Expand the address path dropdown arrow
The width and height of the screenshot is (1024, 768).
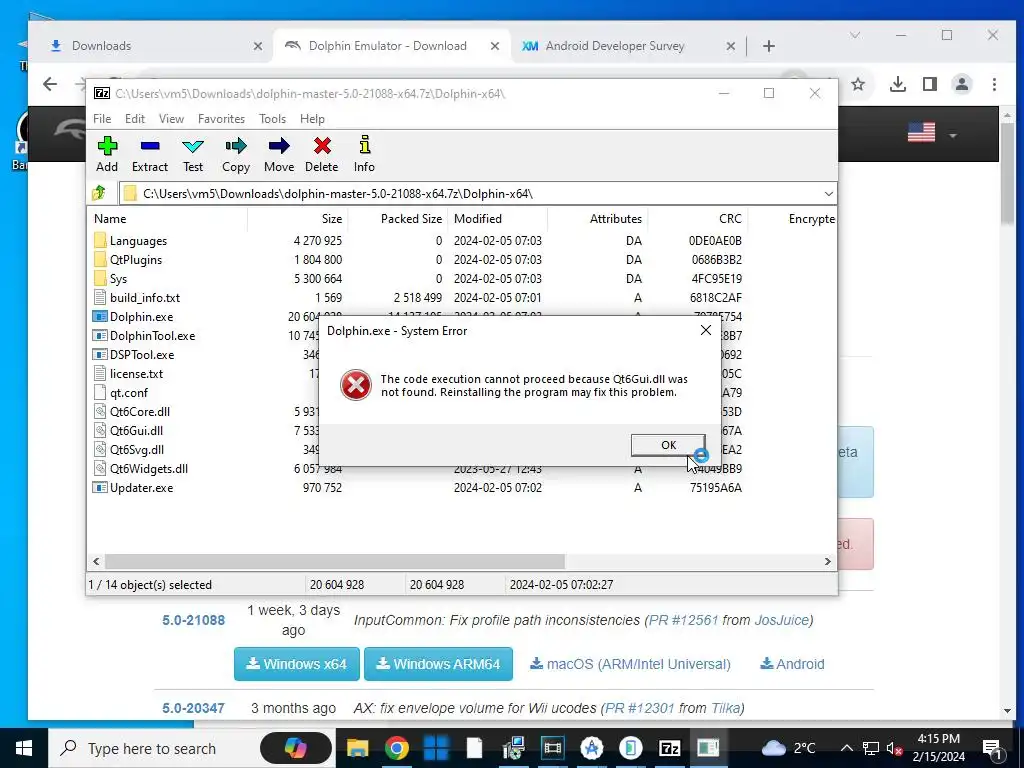828,194
